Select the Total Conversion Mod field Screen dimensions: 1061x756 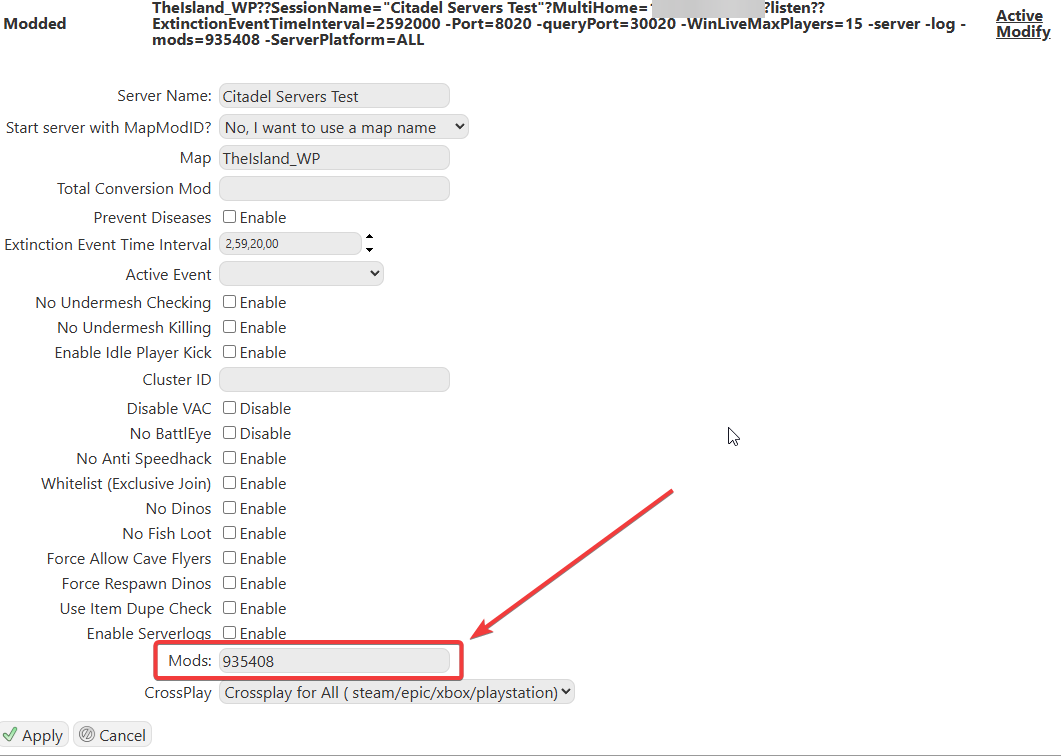point(334,188)
